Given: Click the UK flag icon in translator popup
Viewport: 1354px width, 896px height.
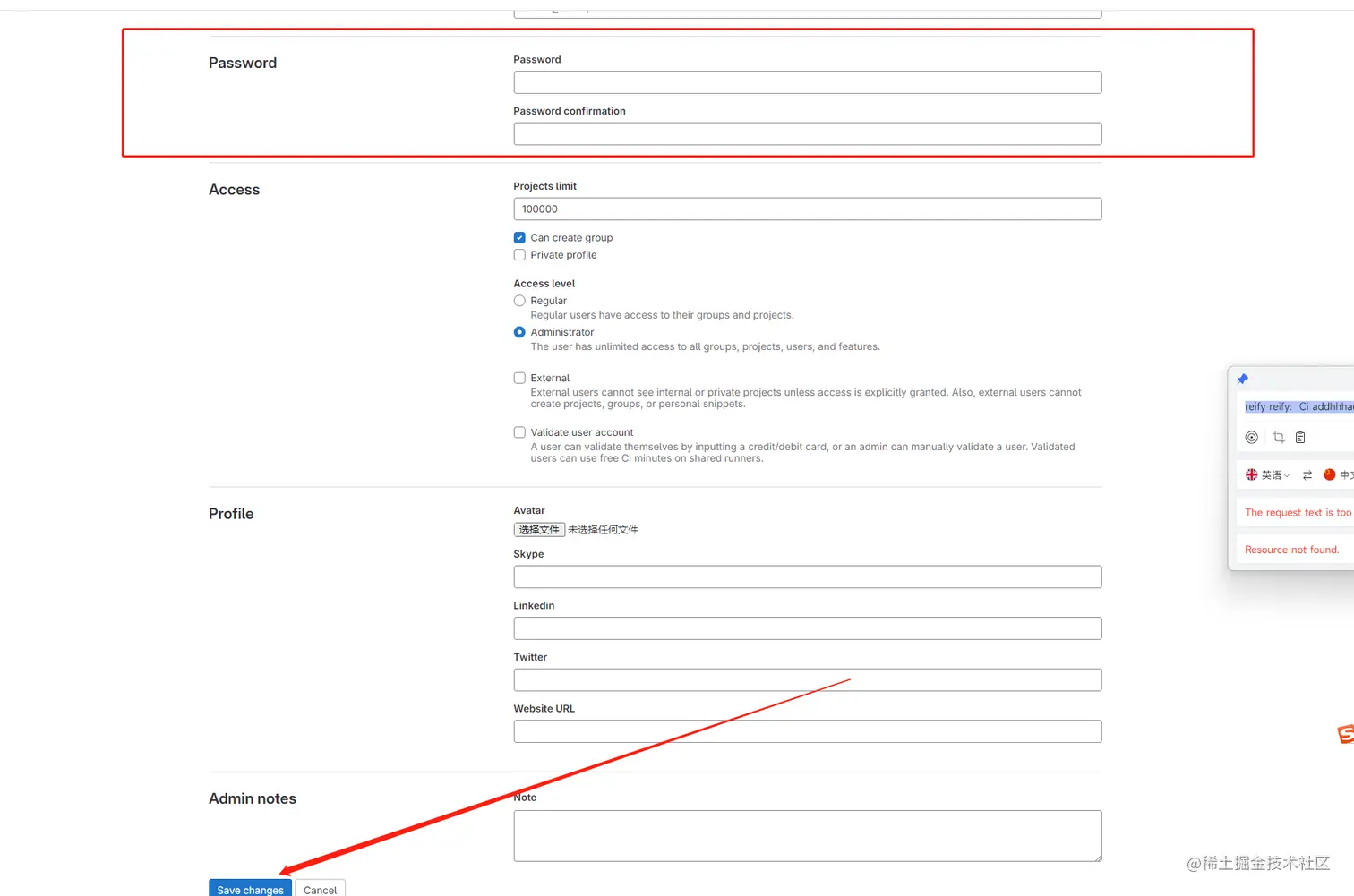Looking at the screenshot, I should coord(1252,475).
